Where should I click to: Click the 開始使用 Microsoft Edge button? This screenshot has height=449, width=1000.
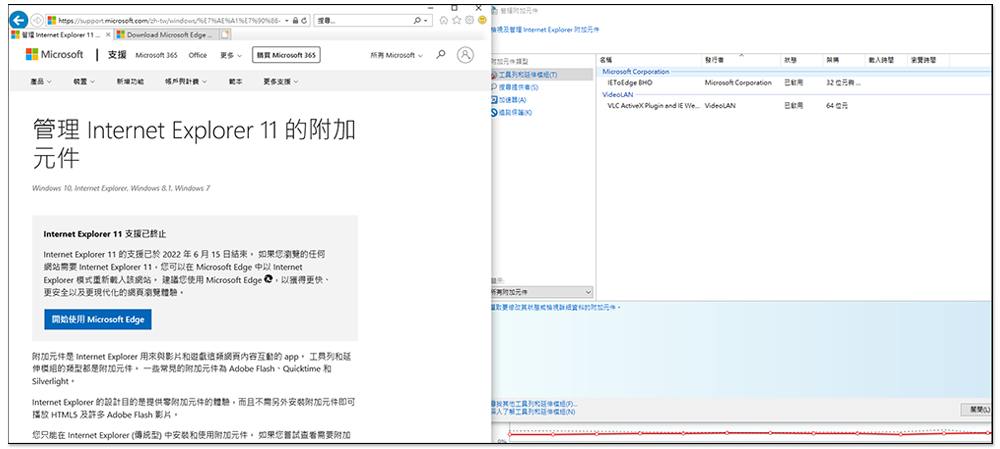(x=98, y=319)
